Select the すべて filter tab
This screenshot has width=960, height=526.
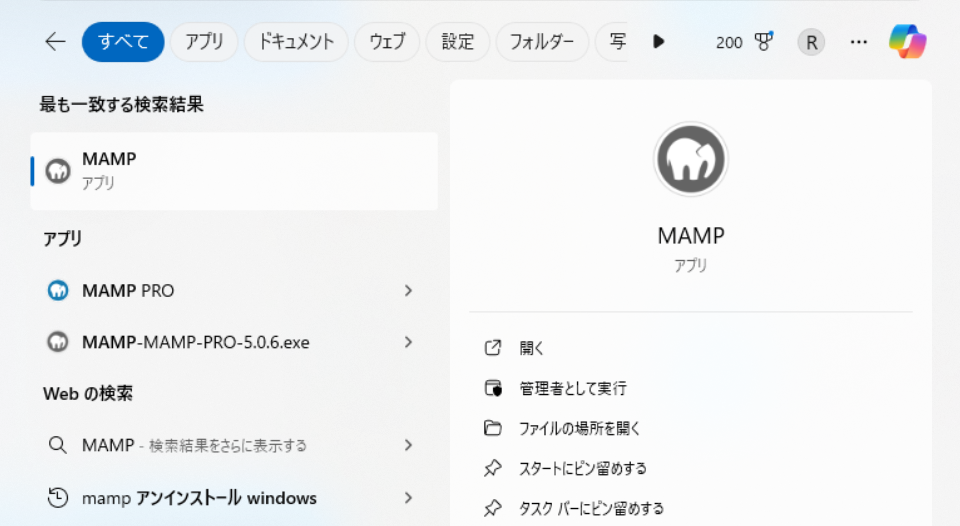123,42
